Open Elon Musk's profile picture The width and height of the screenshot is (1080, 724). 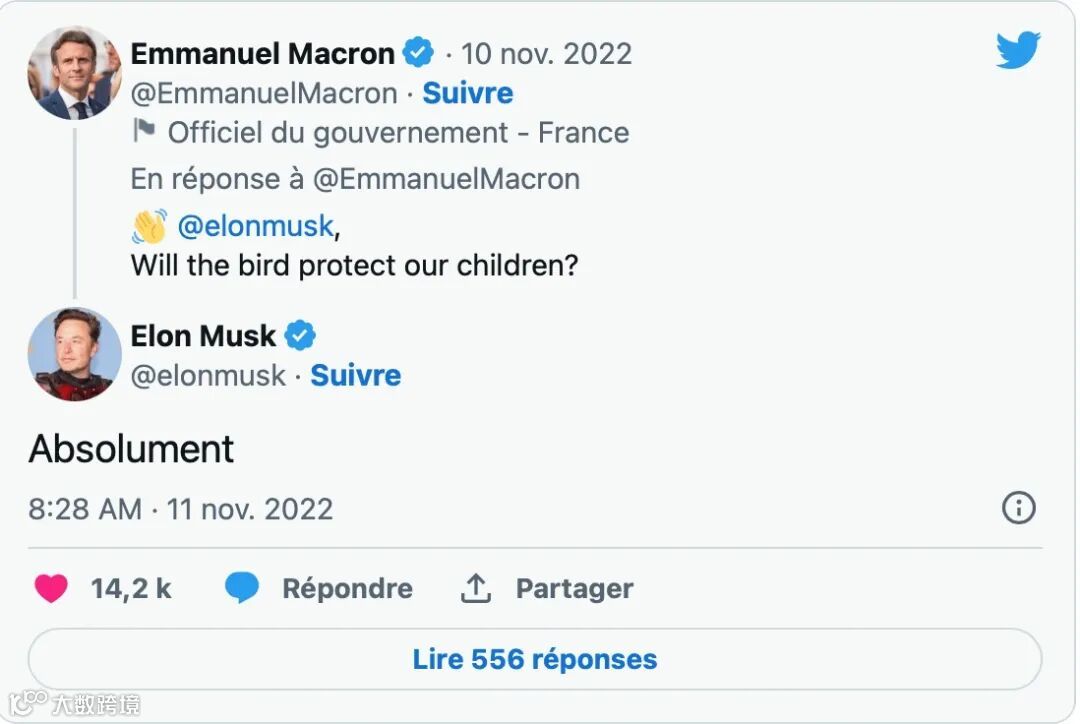(75, 354)
